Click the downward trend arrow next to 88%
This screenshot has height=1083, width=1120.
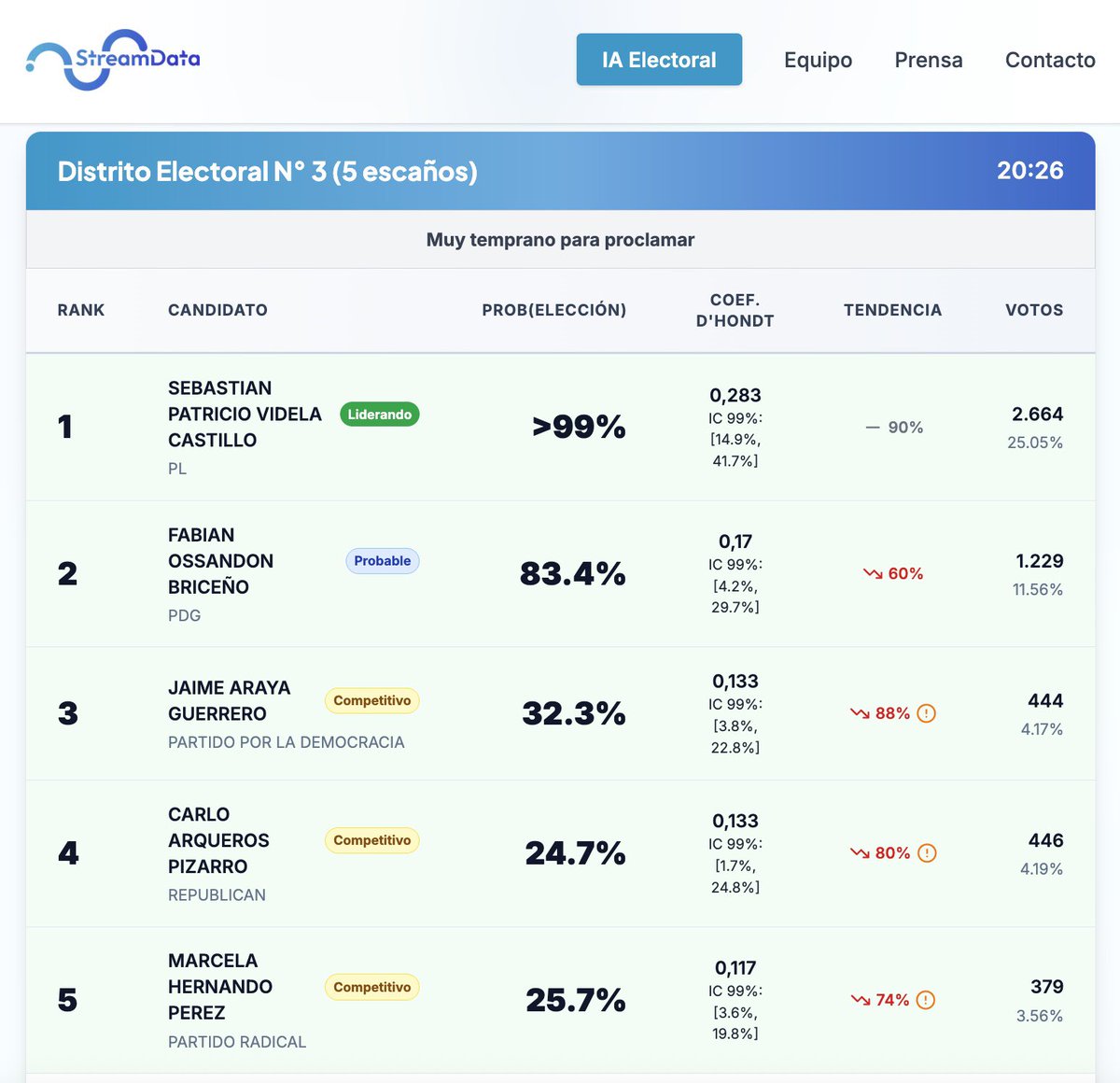[860, 713]
